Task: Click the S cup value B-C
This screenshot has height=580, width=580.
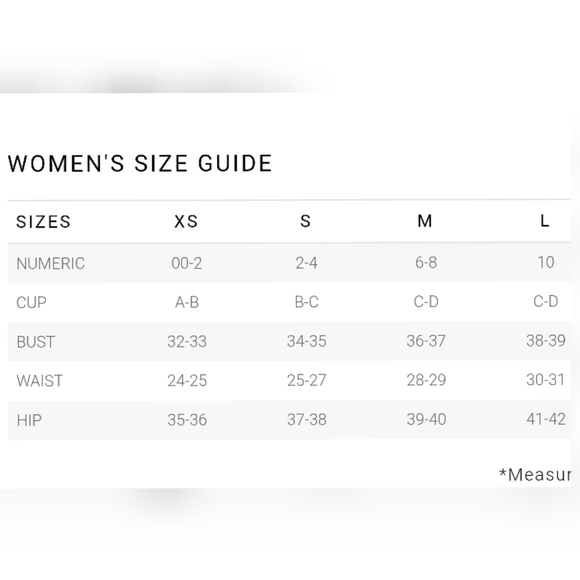Action: point(307,302)
